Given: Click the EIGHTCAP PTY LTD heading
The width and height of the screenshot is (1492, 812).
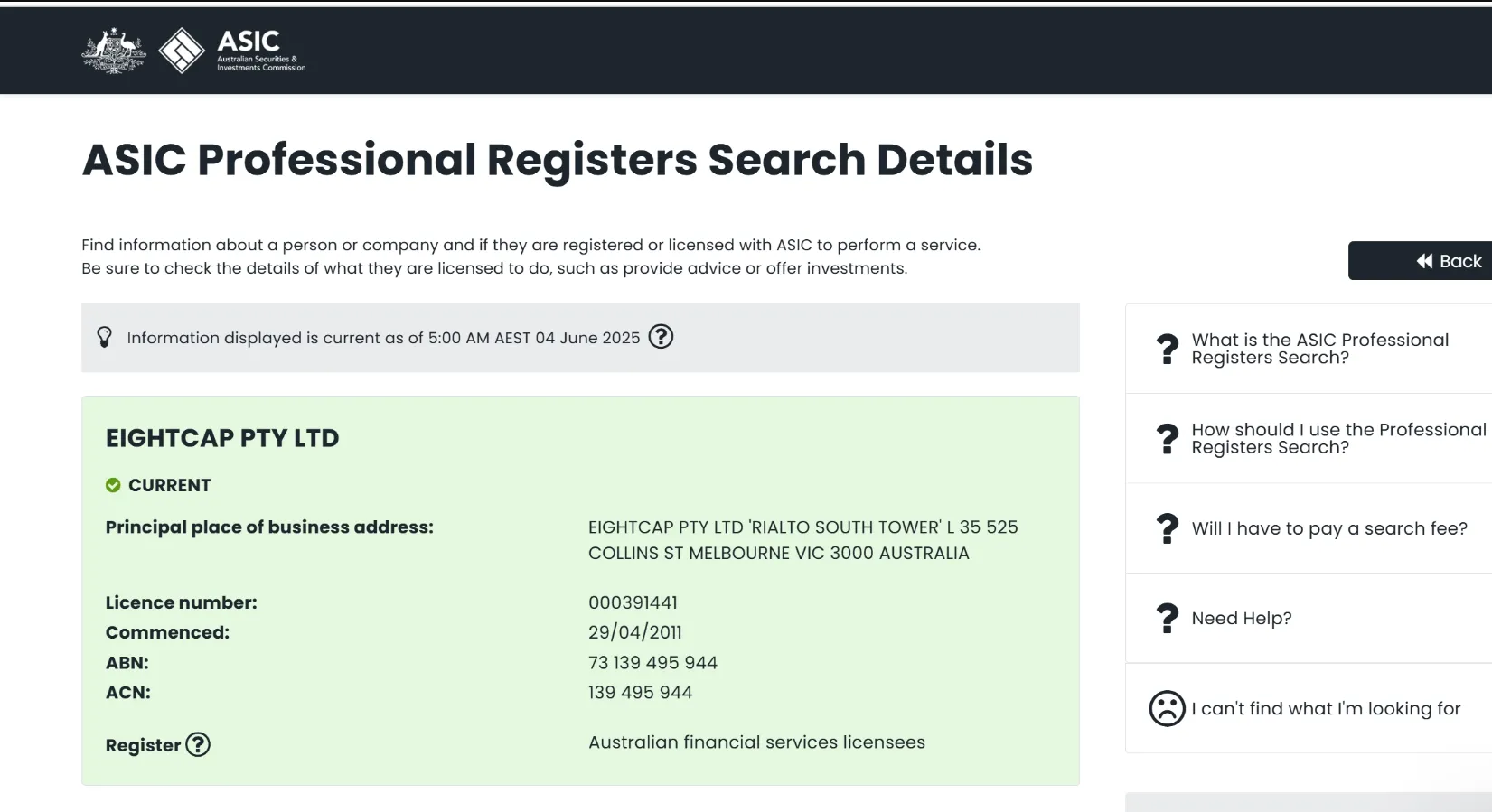Looking at the screenshot, I should (x=222, y=438).
